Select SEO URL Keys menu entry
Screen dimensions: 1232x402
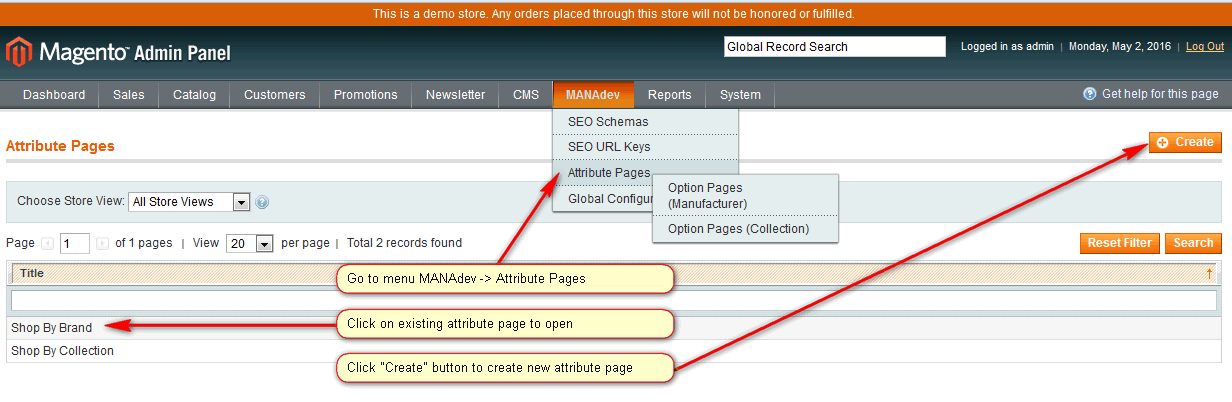(x=645, y=147)
